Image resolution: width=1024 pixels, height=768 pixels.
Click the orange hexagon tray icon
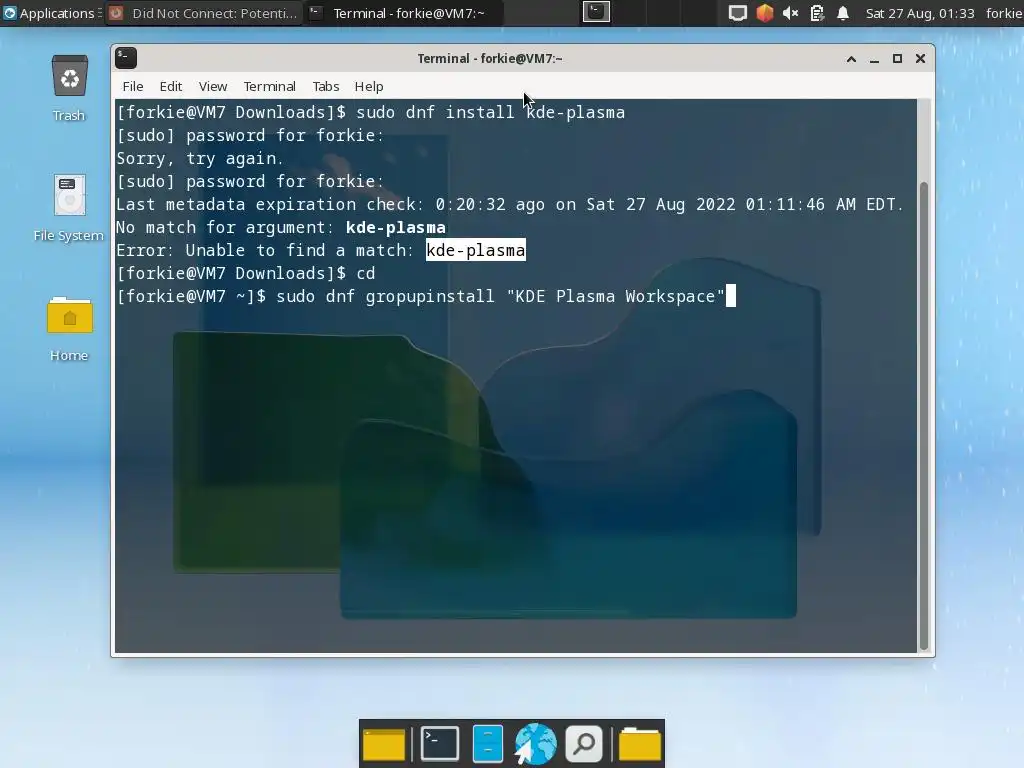click(764, 13)
